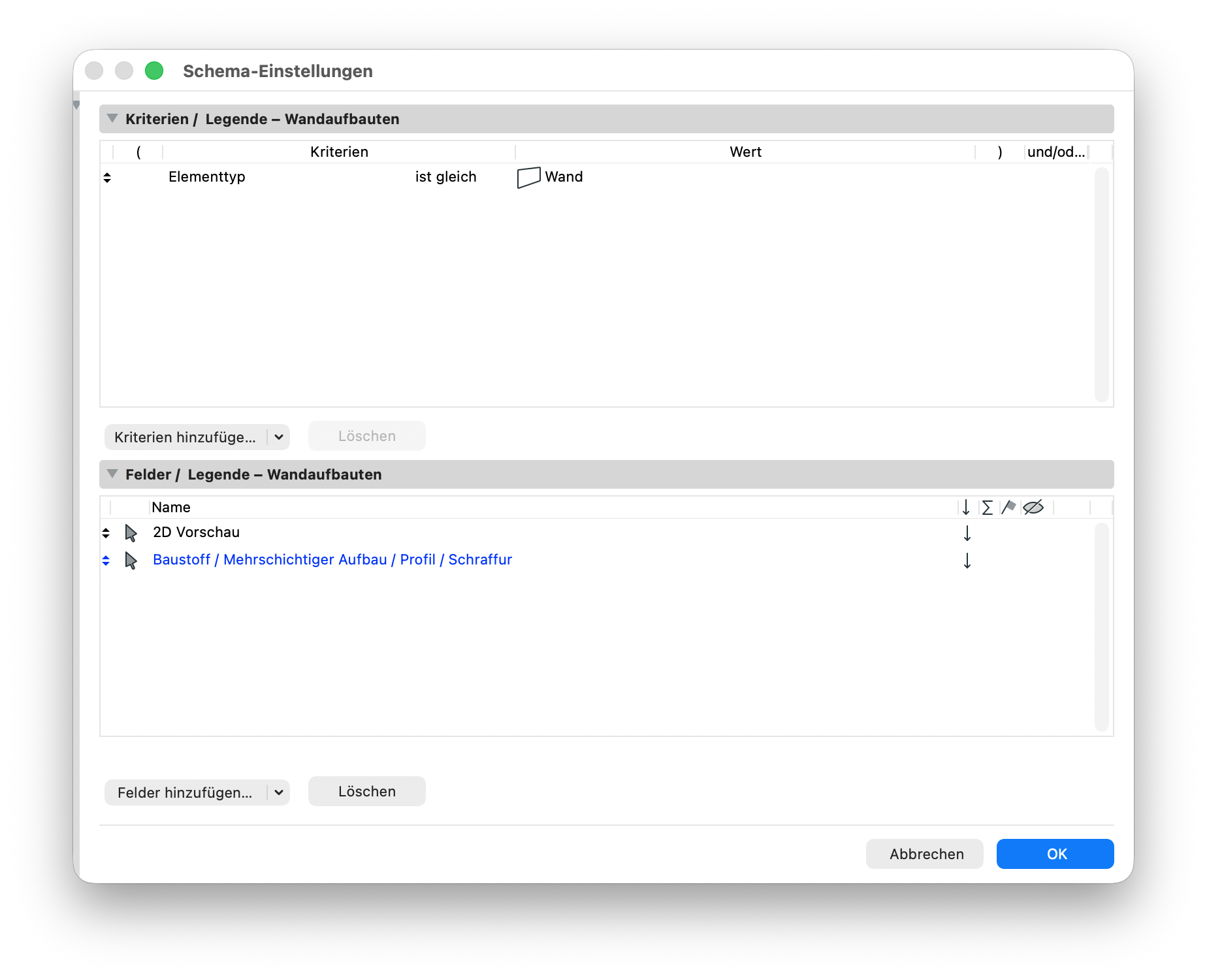Open the Kriterien hinzufügen dropdown arrow
1207x980 pixels.
(279, 437)
